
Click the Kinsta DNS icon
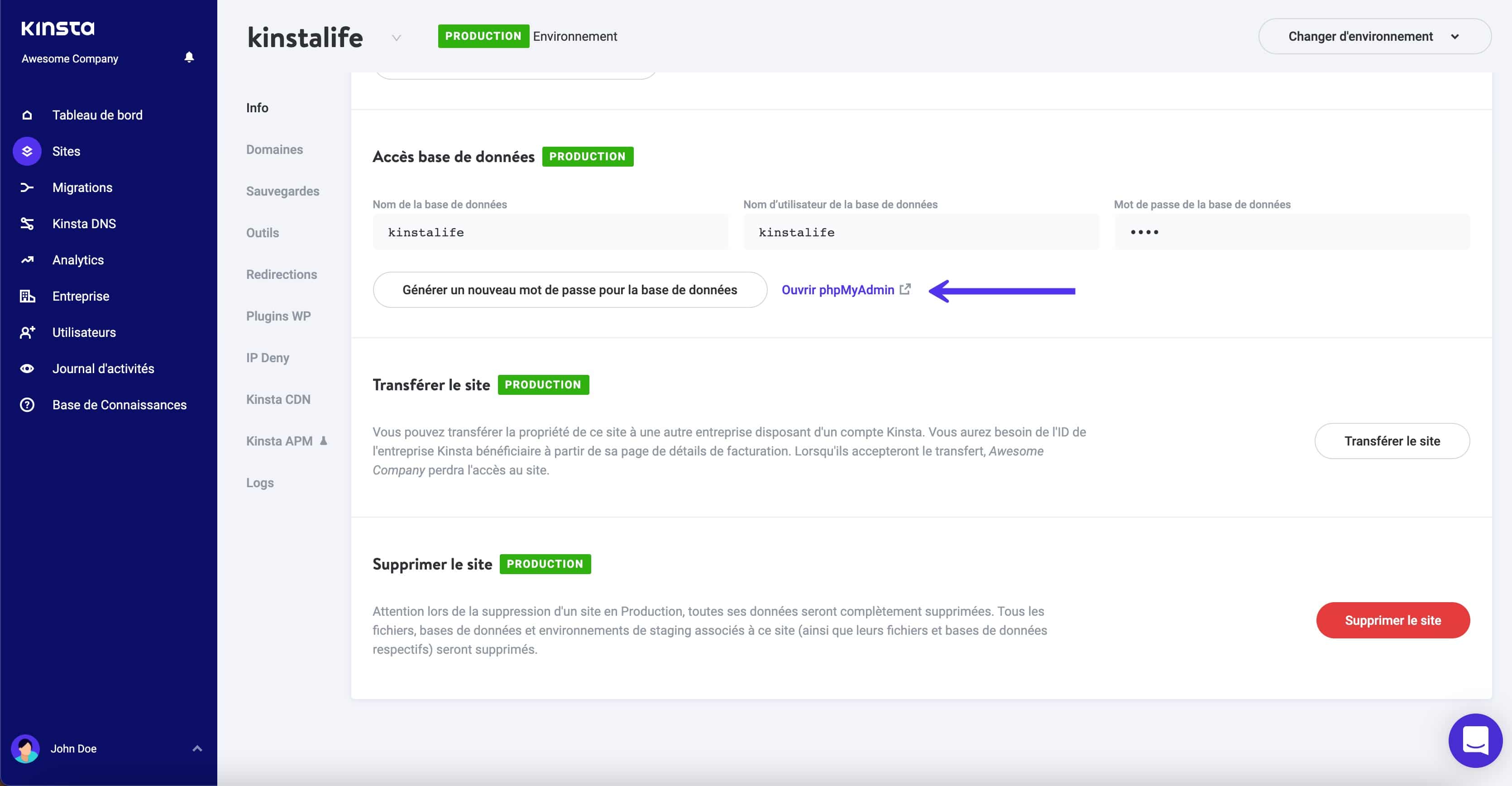[x=27, y=224]
